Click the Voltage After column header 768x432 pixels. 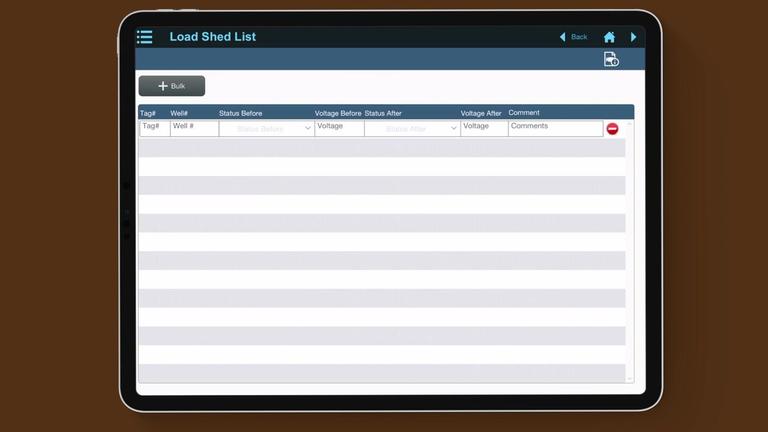tap(481, 113)
